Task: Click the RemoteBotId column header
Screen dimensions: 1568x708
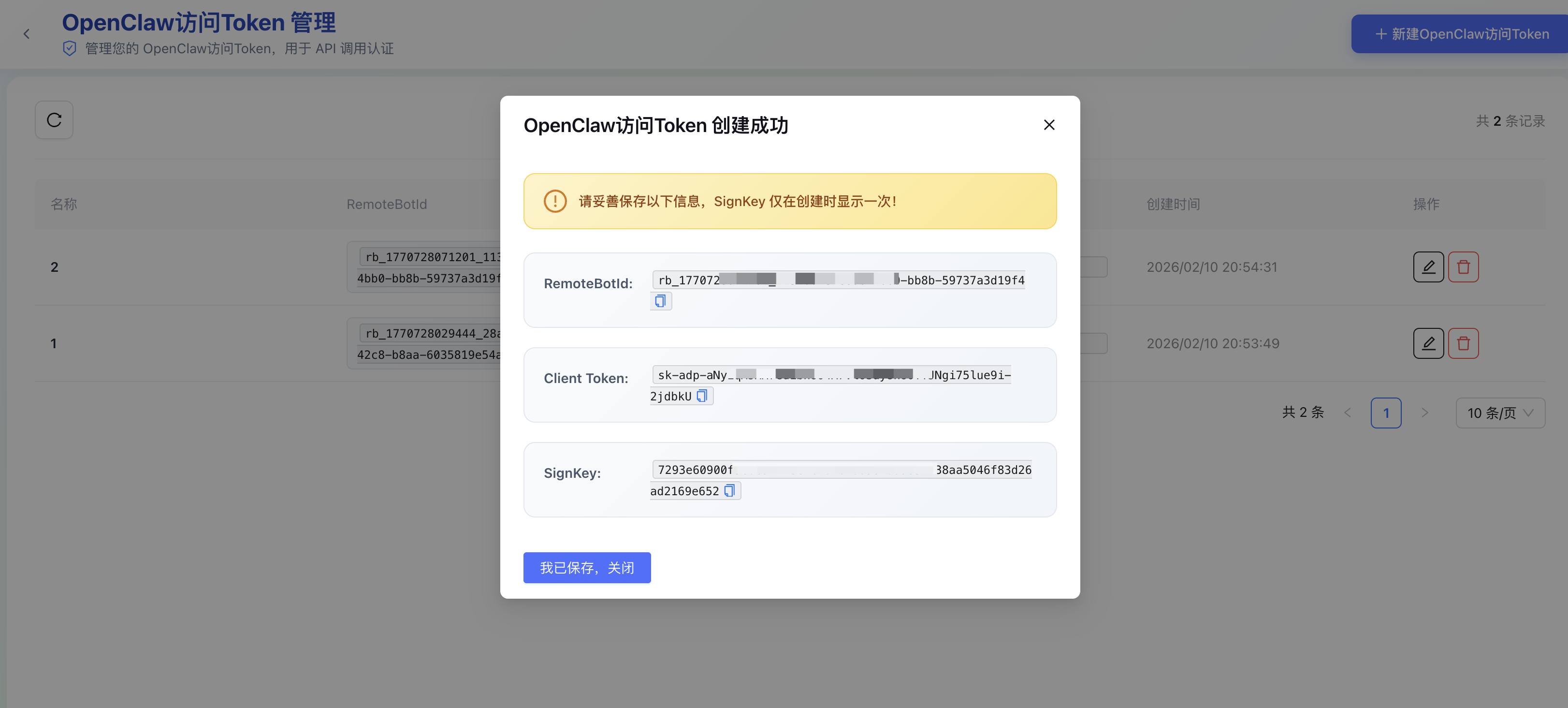Action: pyautogui.click(x=387, y=204)
